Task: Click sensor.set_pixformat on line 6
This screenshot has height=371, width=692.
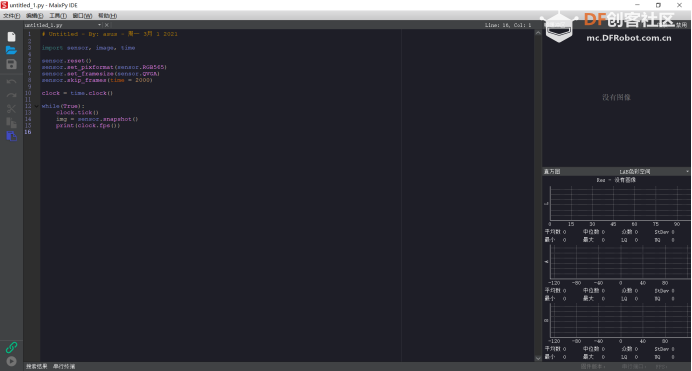Action: (x=104, y=67)
